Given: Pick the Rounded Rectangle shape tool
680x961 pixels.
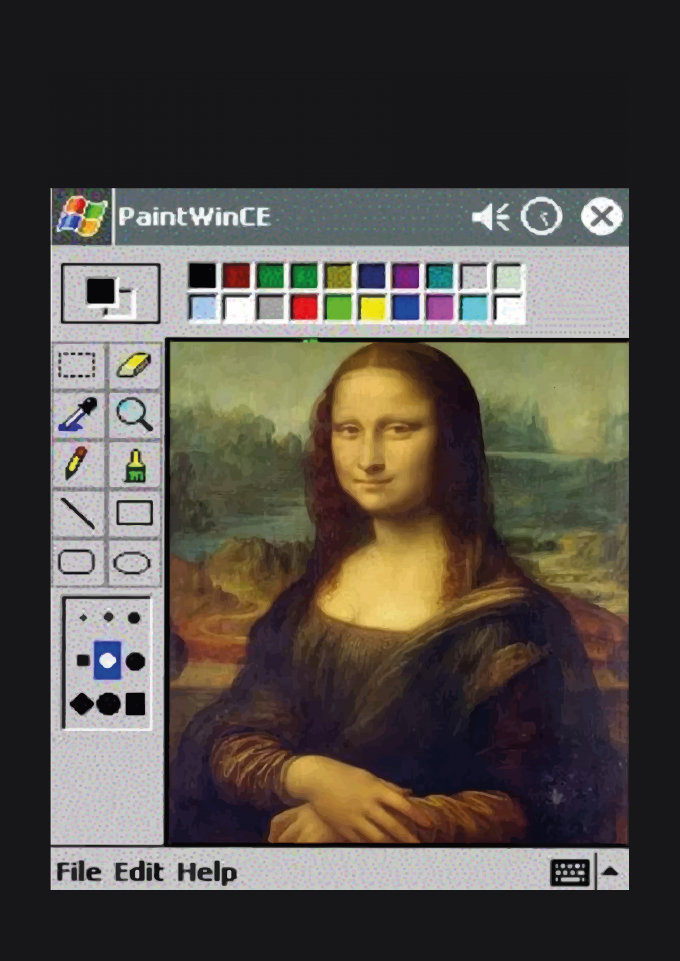Looking at the screenshot, I should (77, 562).
